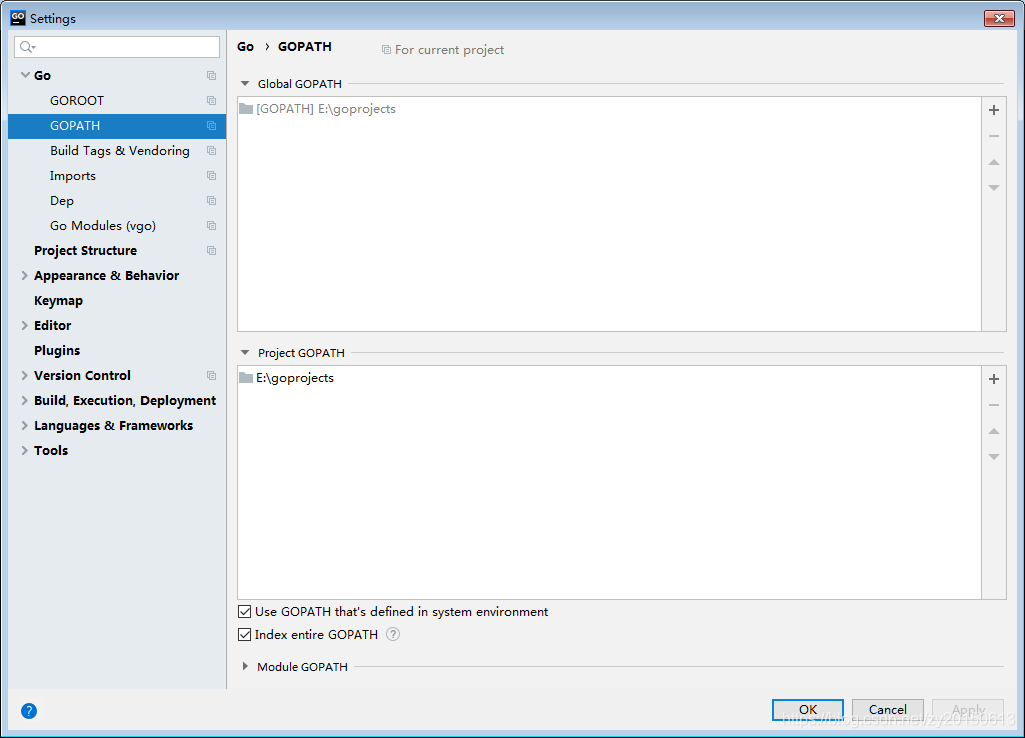The height and width of the screenshot is (738, 1025).
Task: Expand the Tools settings node
Action: pos(25,450)
